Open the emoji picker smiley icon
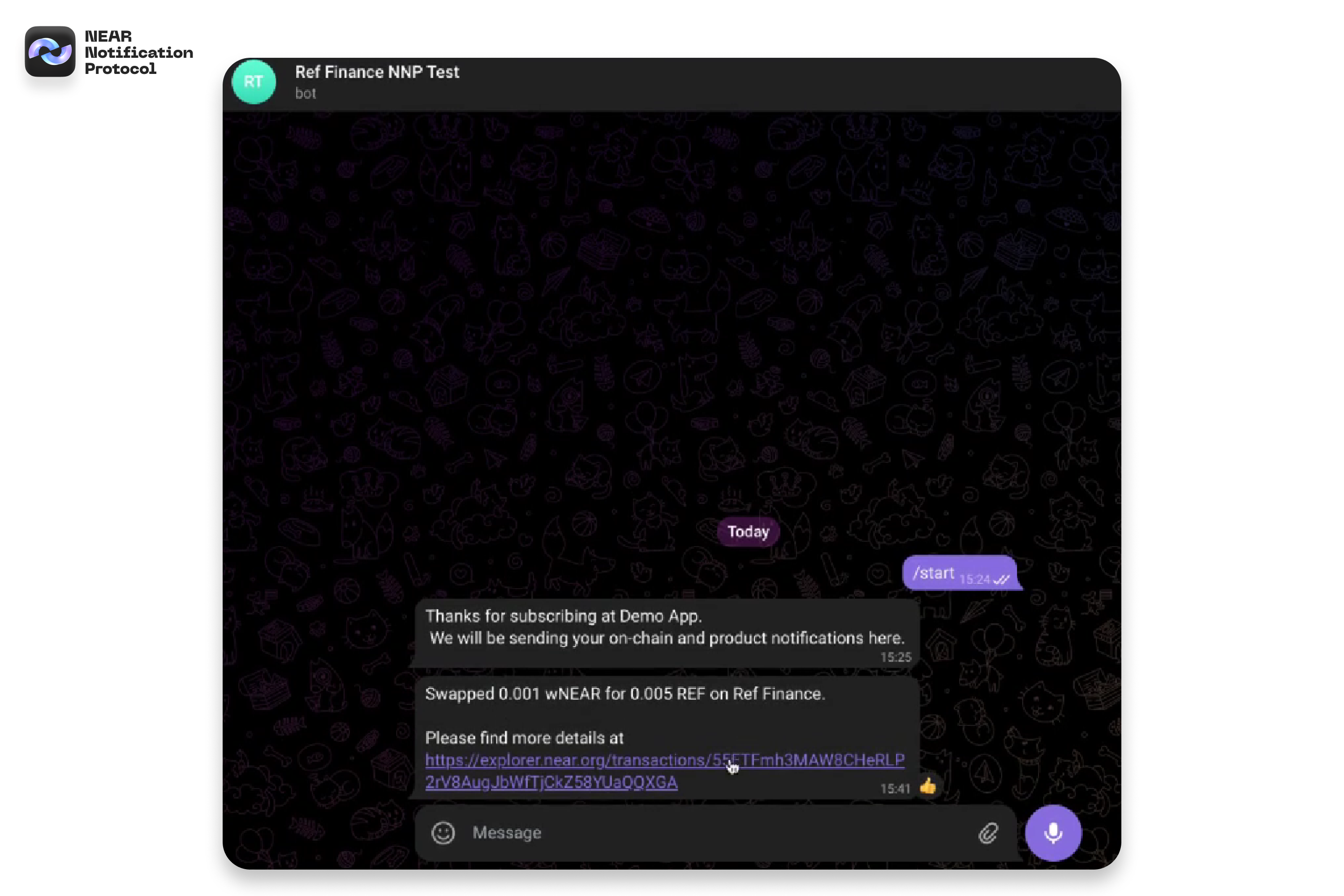The width and height of the screenshot is (1344, 896). pos(443,833)
